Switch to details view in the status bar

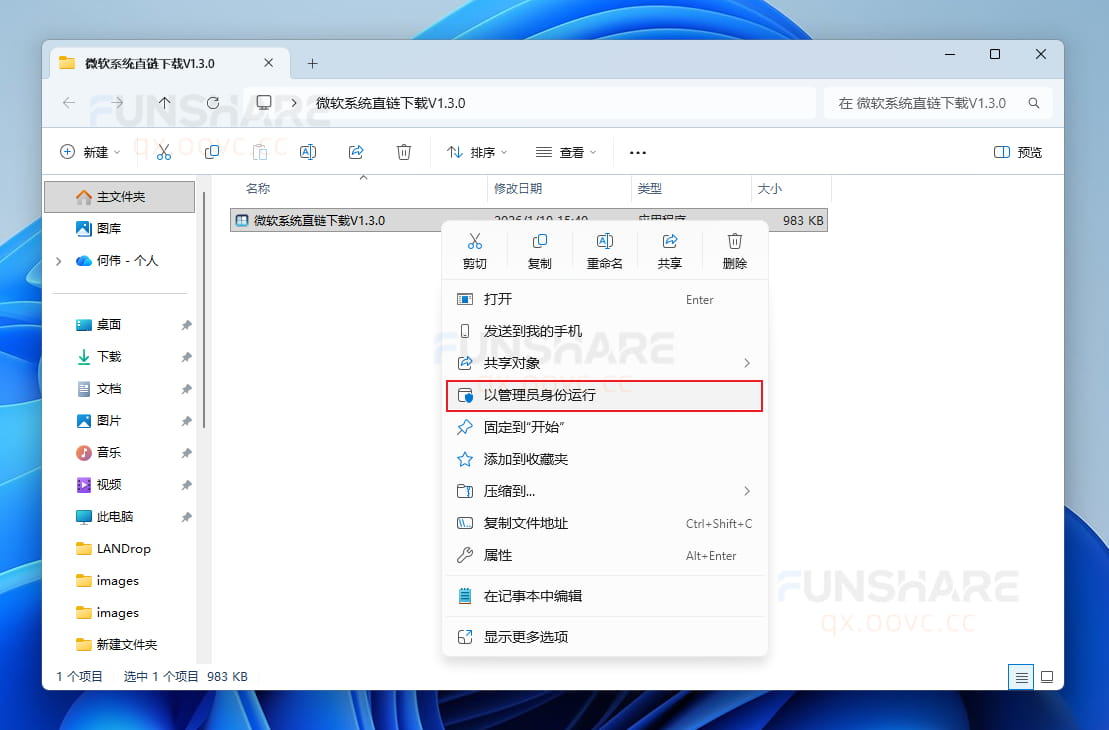[x=1021, y=677]
